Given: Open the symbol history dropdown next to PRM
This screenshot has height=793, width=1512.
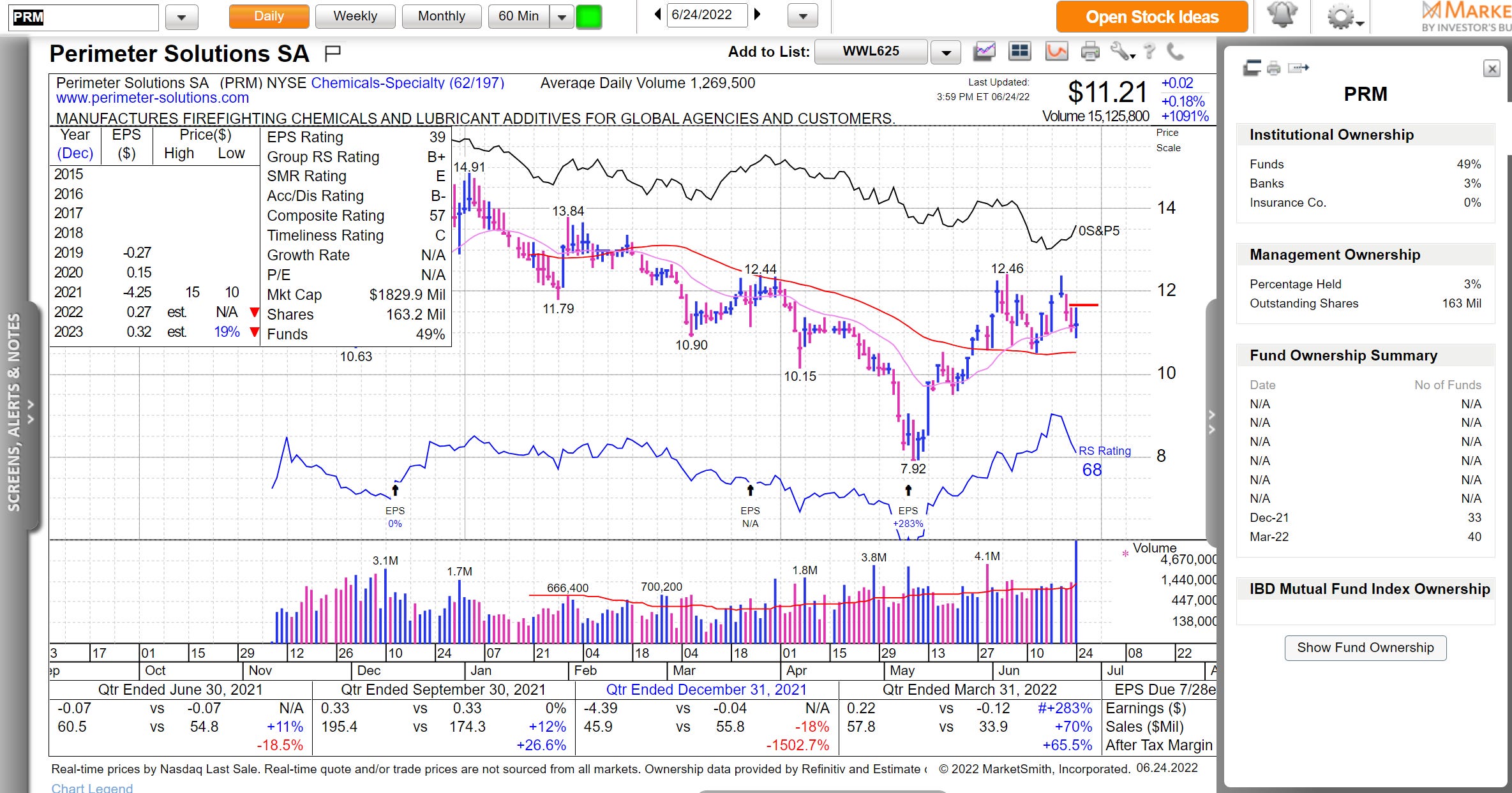Looking at the screenshot, I should 181,17.
